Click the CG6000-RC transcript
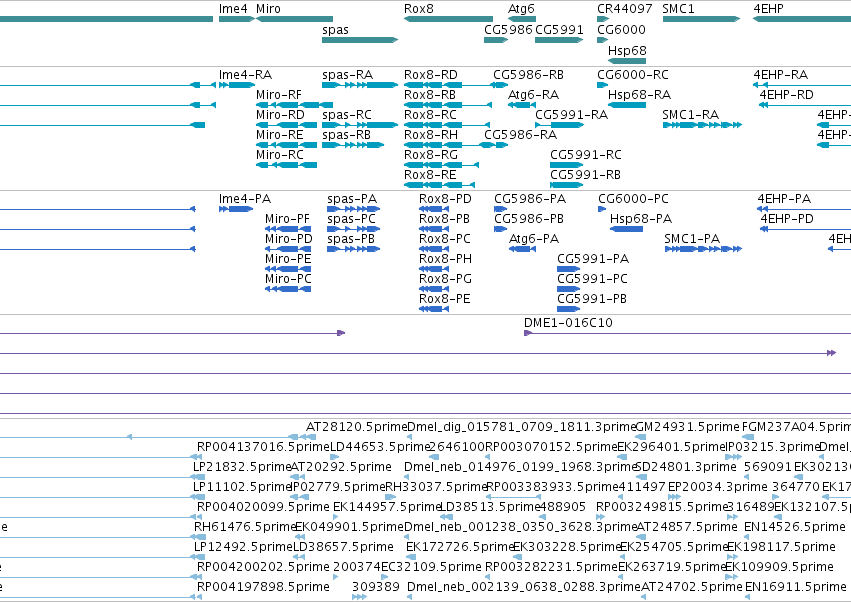 tap(602, 85)
